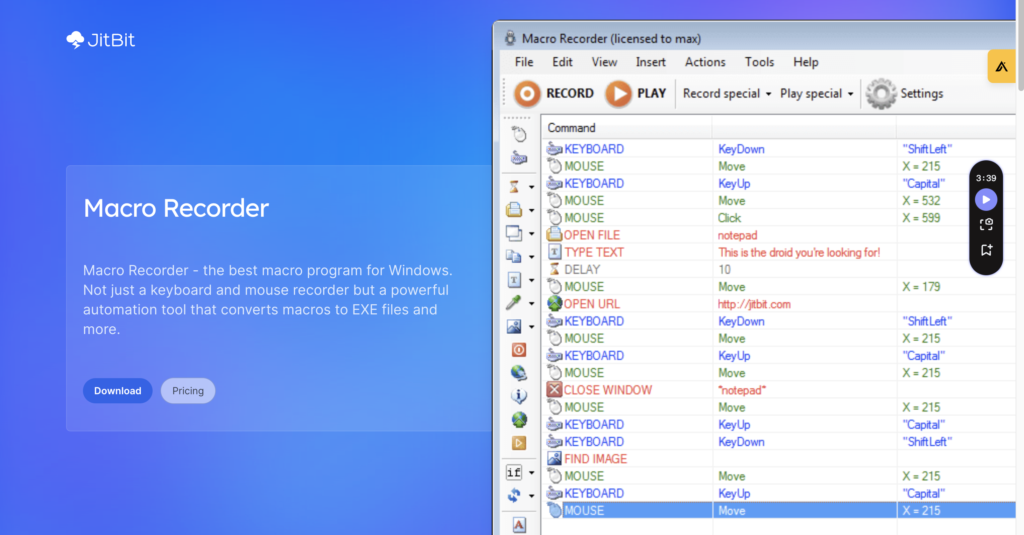Viewport: 1024px width, 535px height.
Task: Open dropdown arrow beside window command icon
Action: (532, 234)
